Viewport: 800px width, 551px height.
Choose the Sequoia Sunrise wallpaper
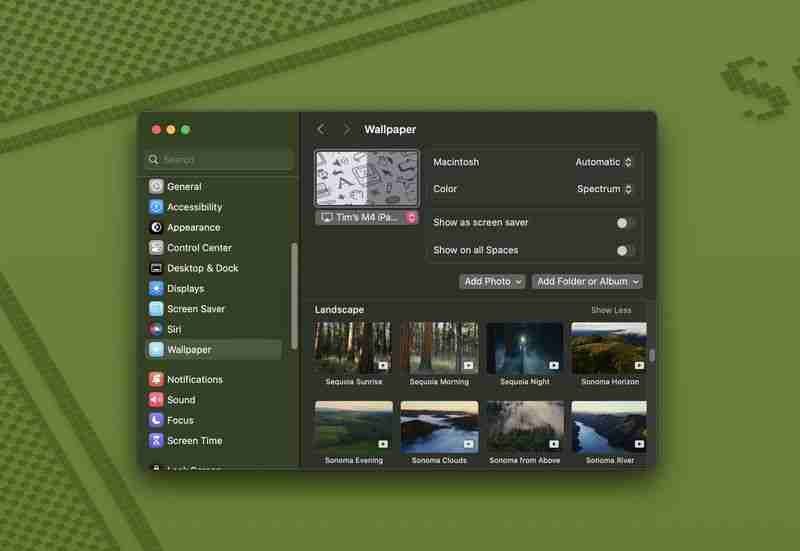click(353, 348)
